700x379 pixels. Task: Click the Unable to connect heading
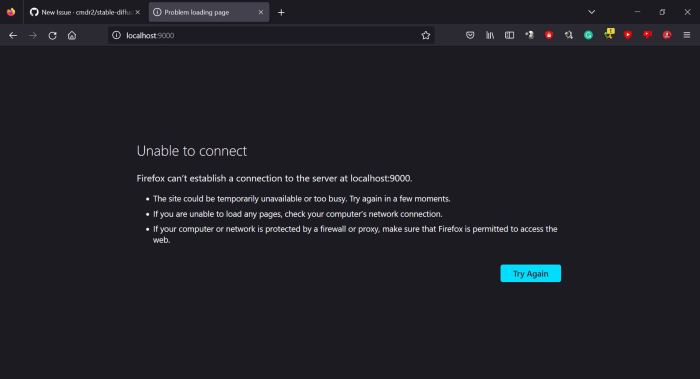tap(192, 151)
